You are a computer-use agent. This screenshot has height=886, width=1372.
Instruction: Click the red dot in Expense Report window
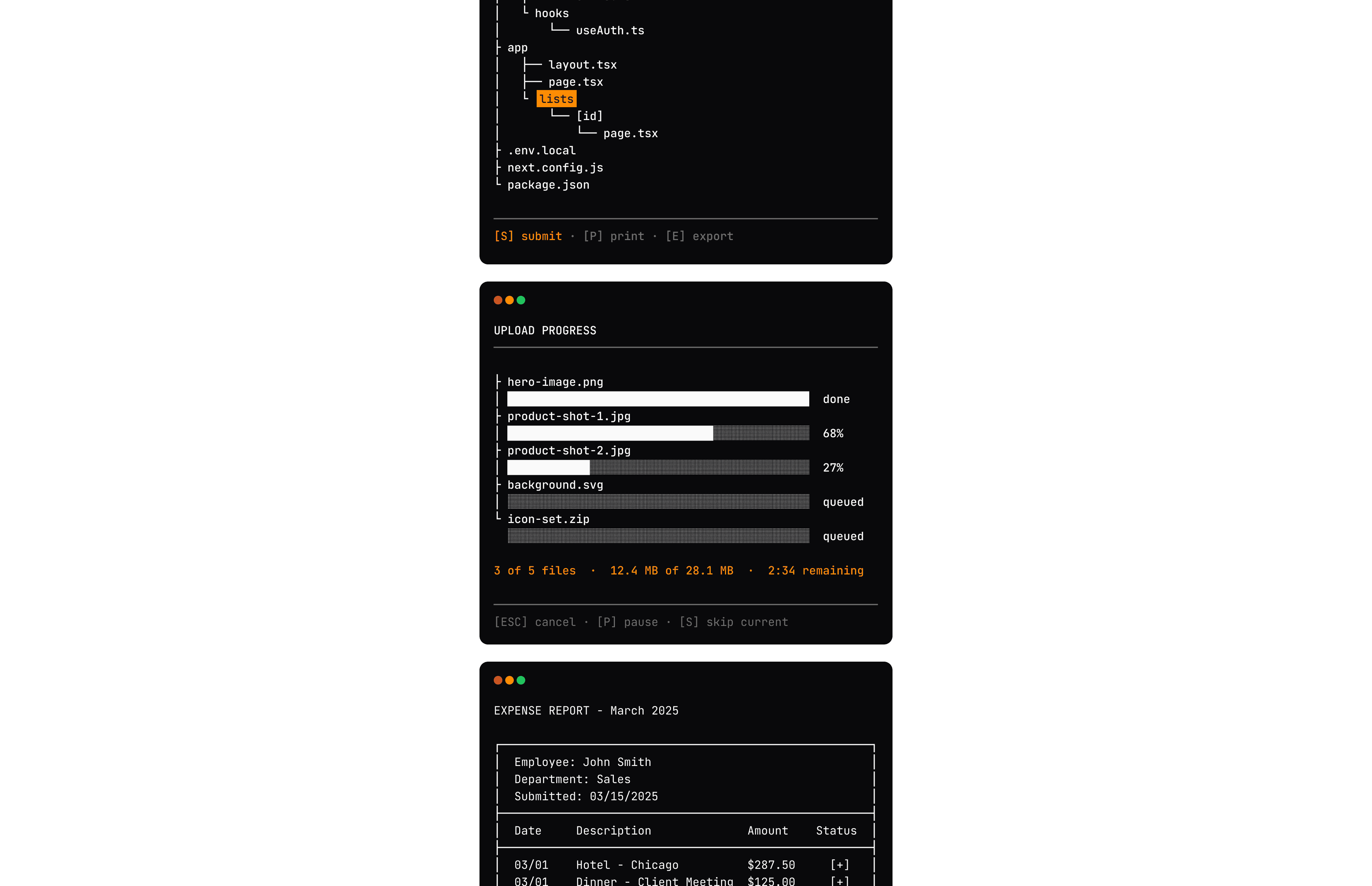(x=498, y=680)
